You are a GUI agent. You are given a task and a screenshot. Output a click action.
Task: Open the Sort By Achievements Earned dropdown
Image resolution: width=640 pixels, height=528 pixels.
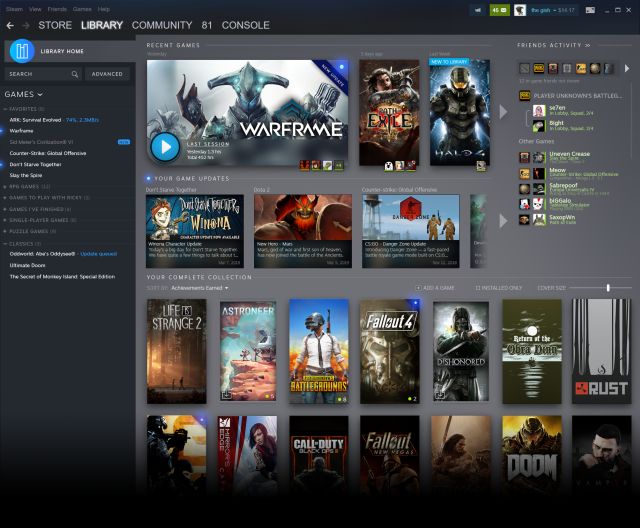(200, 288)
